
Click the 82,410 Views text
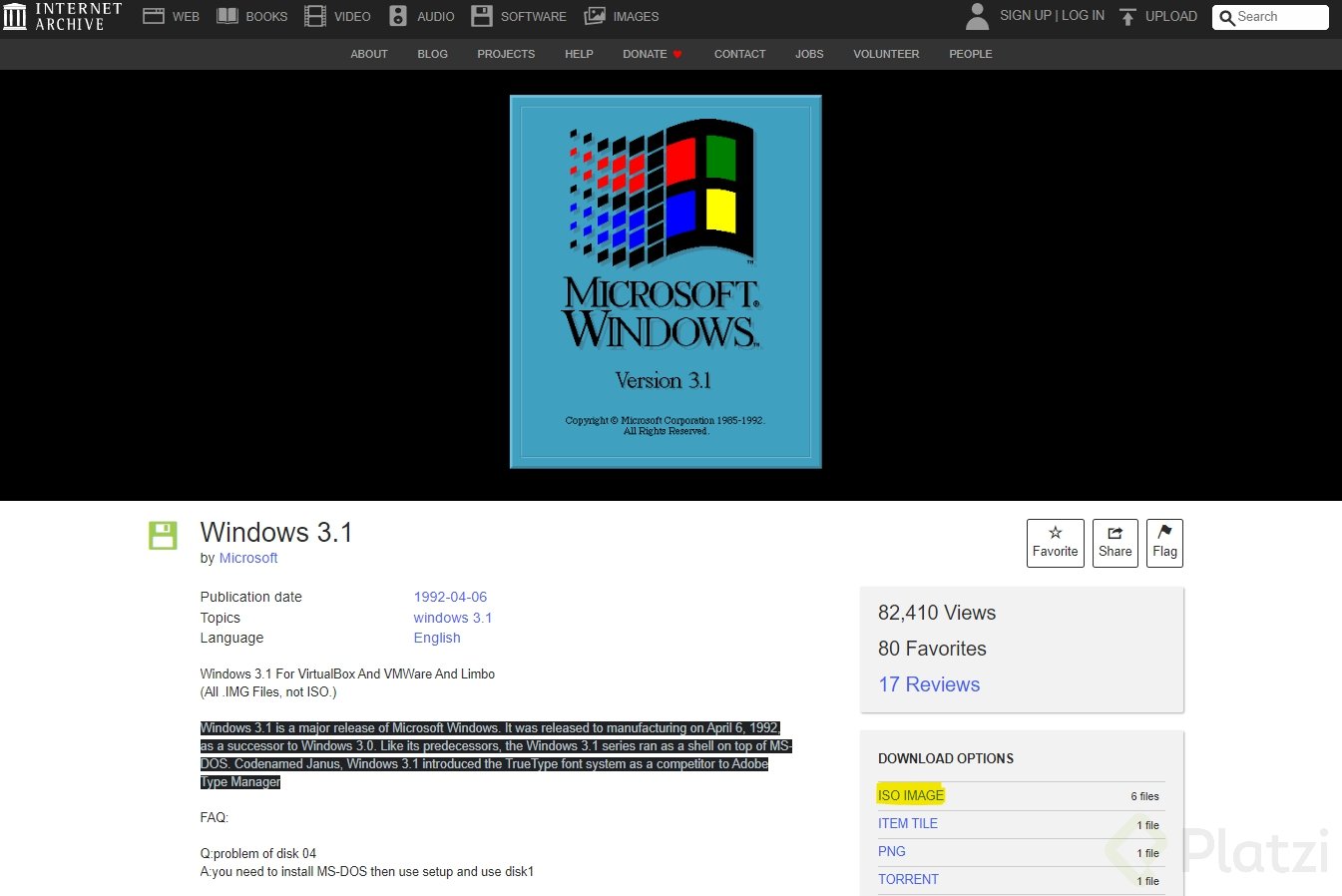pyautogui.click(x=937, y=613)
